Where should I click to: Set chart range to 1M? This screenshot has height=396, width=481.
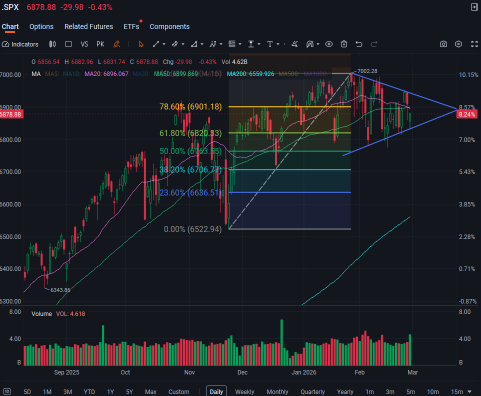(x=47, y=392)
